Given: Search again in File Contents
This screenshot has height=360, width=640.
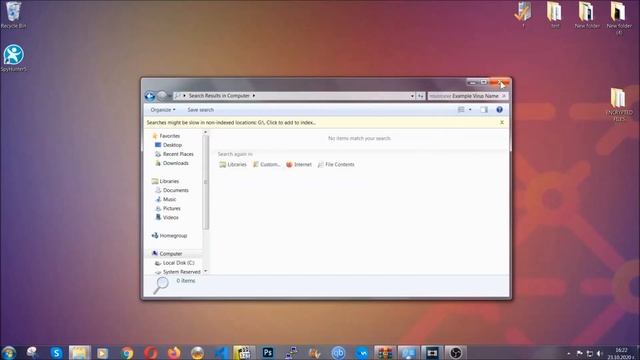Looking at the screenshot, I should [336, 164].
